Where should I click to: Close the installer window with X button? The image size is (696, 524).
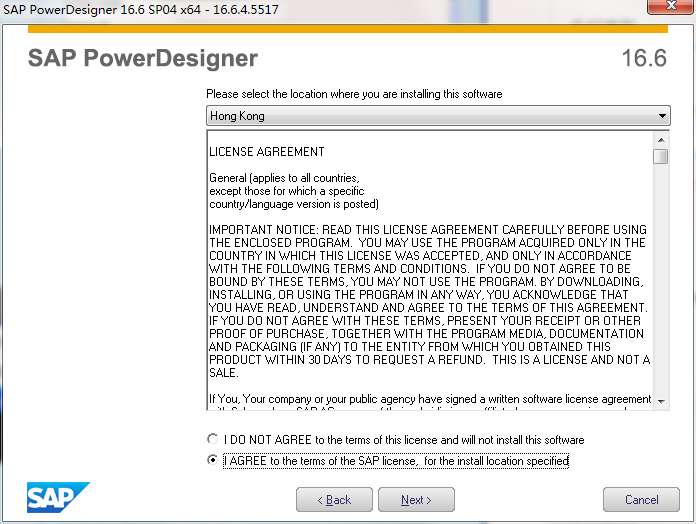pyautogui.click(x=671, y=6)
